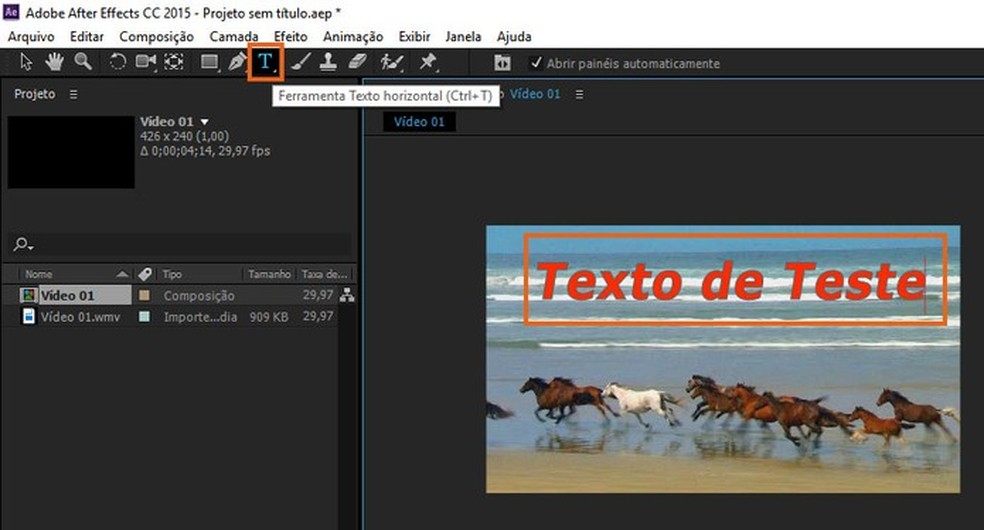The width and height of the screenshot is (984, 530).
Task: Select the Rotation tool
Action: [x=117, y=62]
